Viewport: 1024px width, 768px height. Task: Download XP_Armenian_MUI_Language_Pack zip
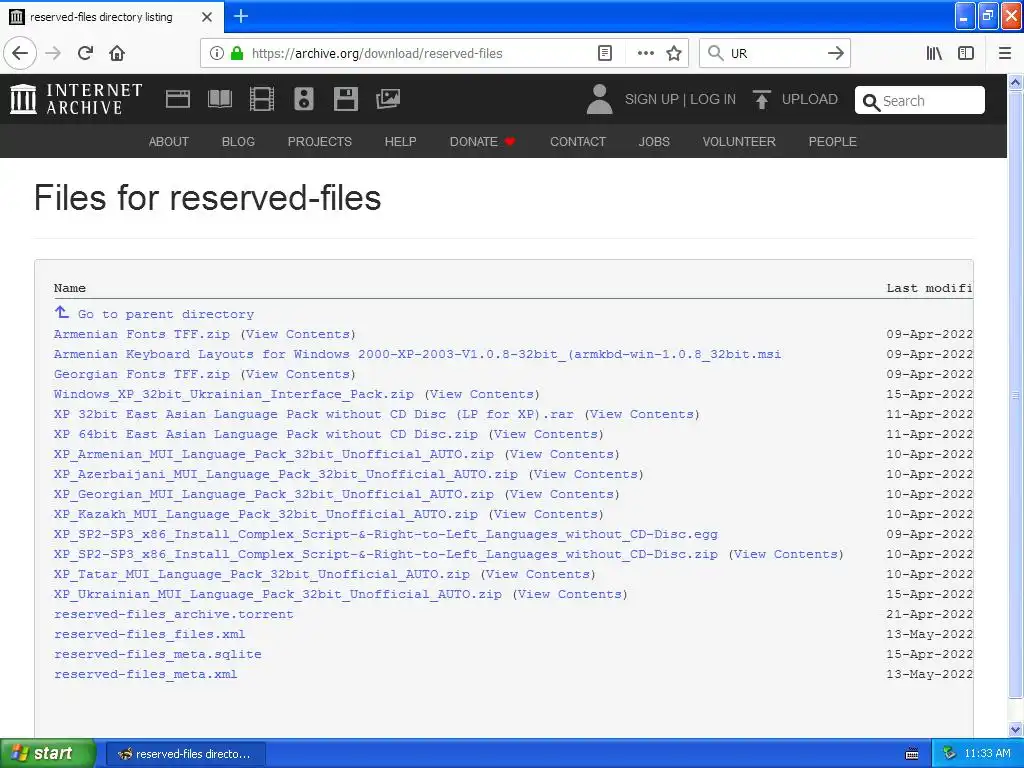(274, 454)
